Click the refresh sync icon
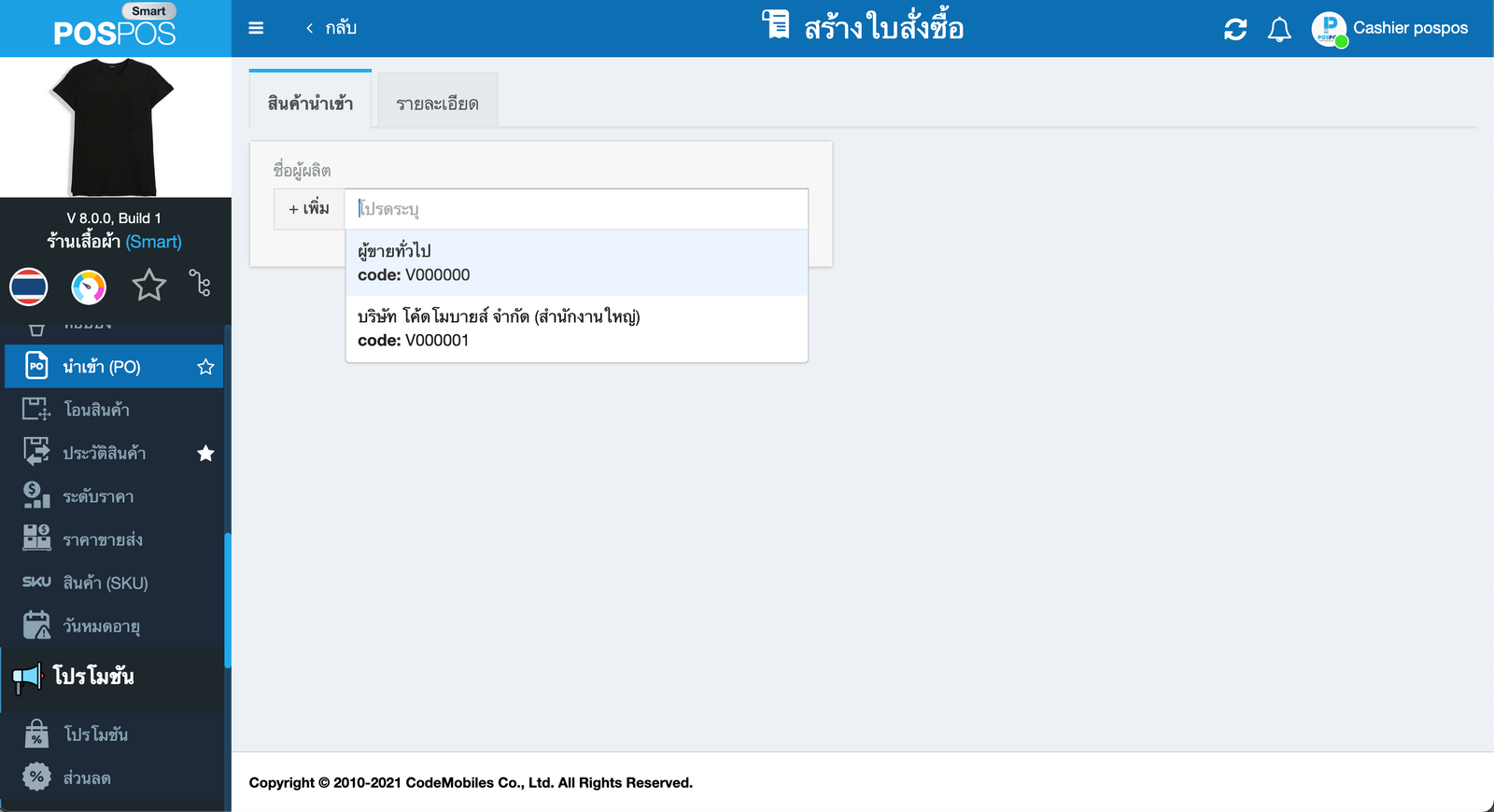 tap(1235, 29)
